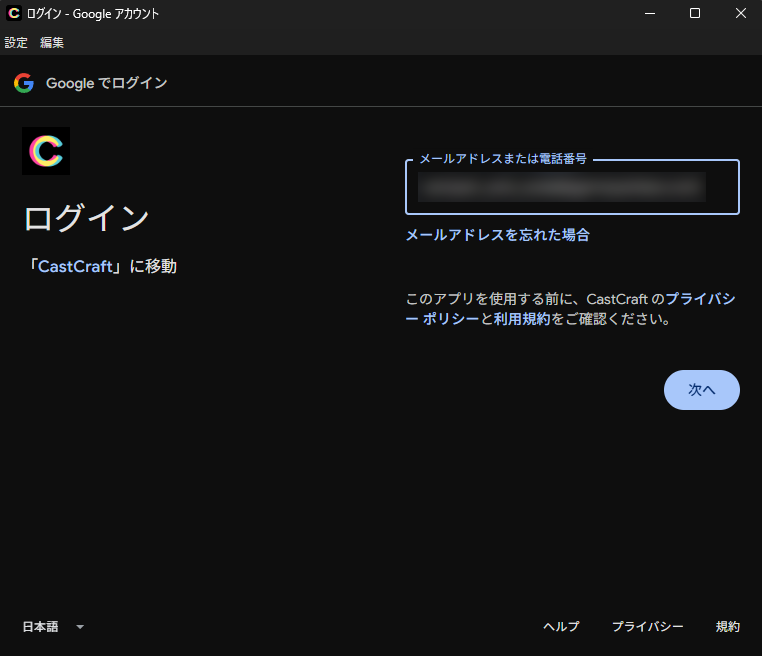Image resolution: width=762 pixels, height=656 pixels.
Task: Expand the 日本語 language dropdown
Action: pyautogui.click(x=53, y=627)
